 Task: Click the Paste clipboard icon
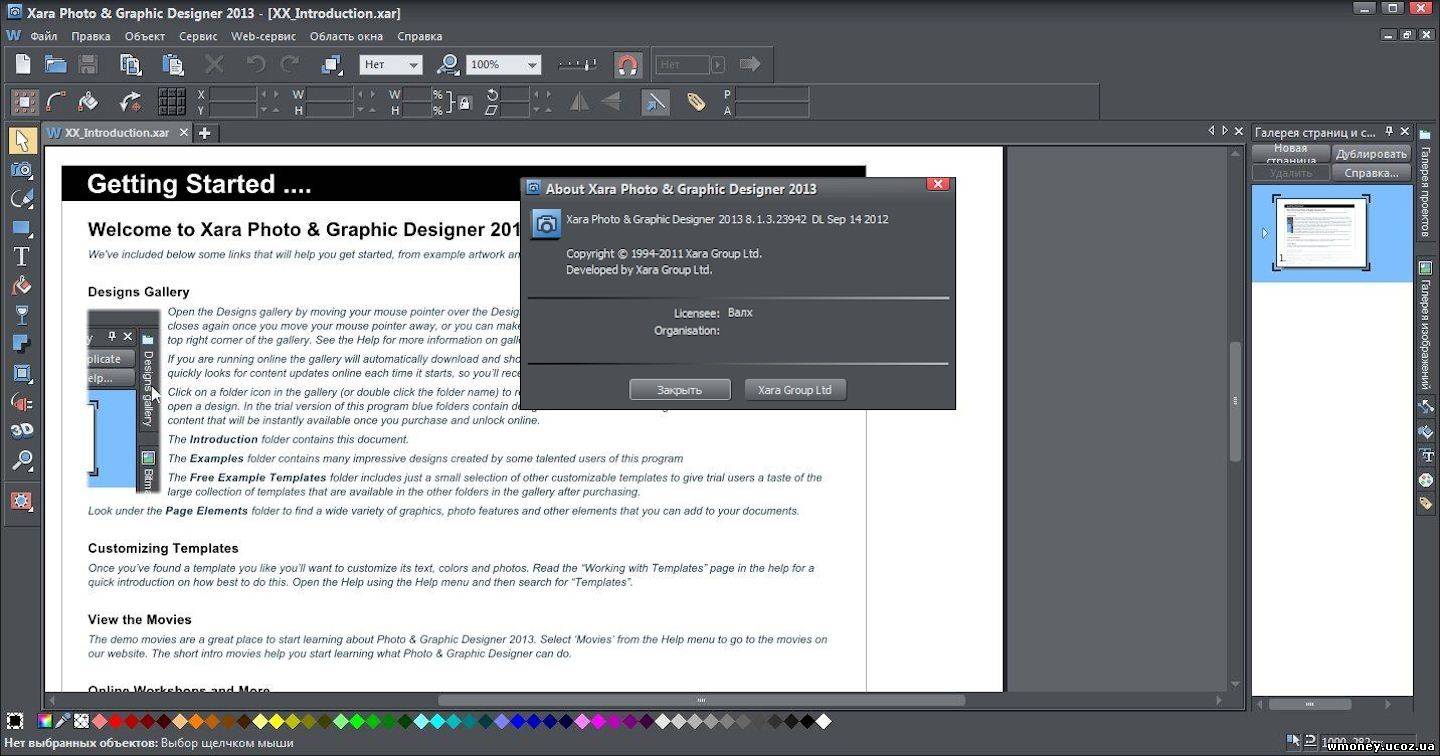coord(173,65)
